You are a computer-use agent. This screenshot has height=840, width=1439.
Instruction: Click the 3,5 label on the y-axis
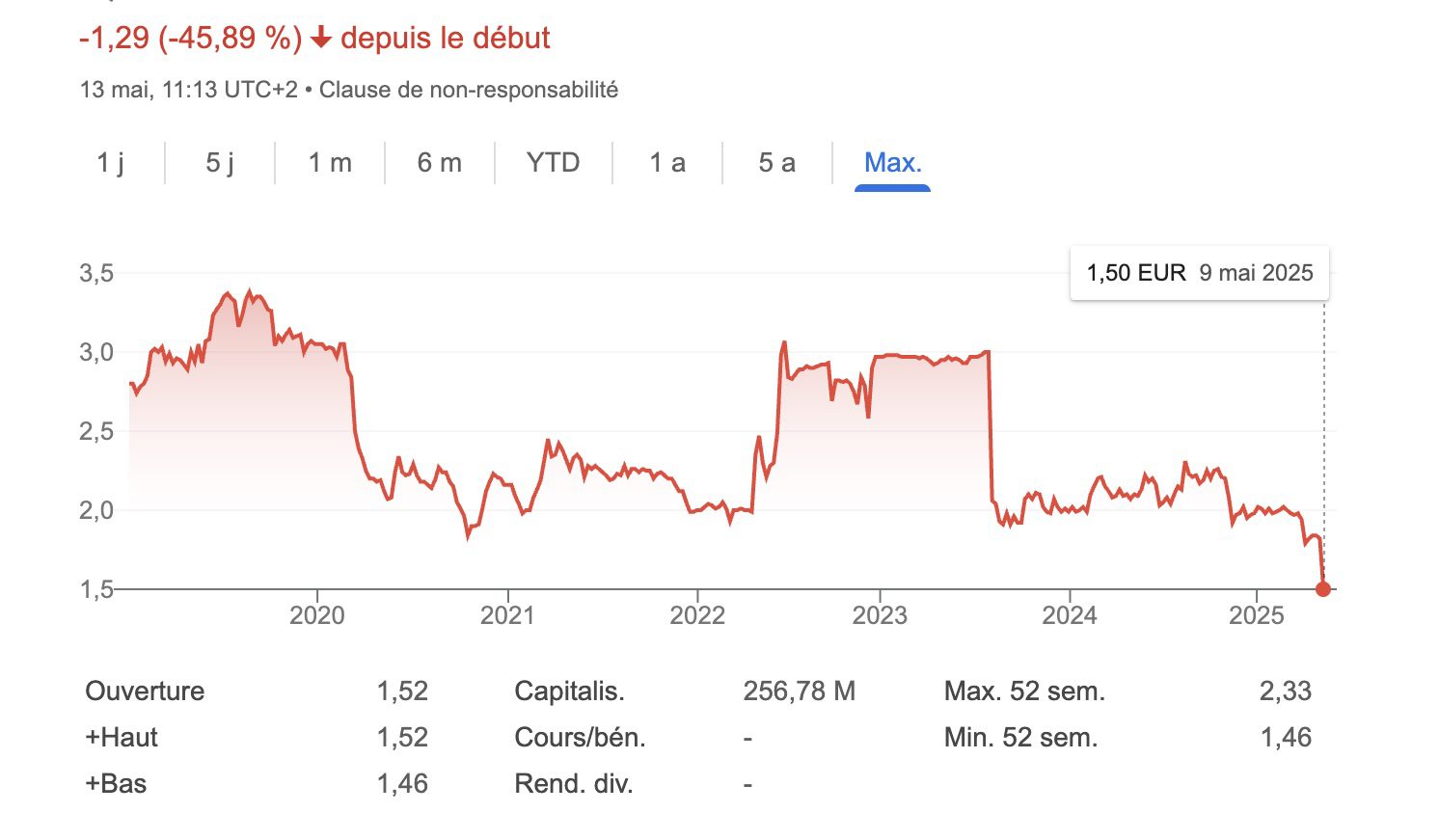click(x=96, y=273)
